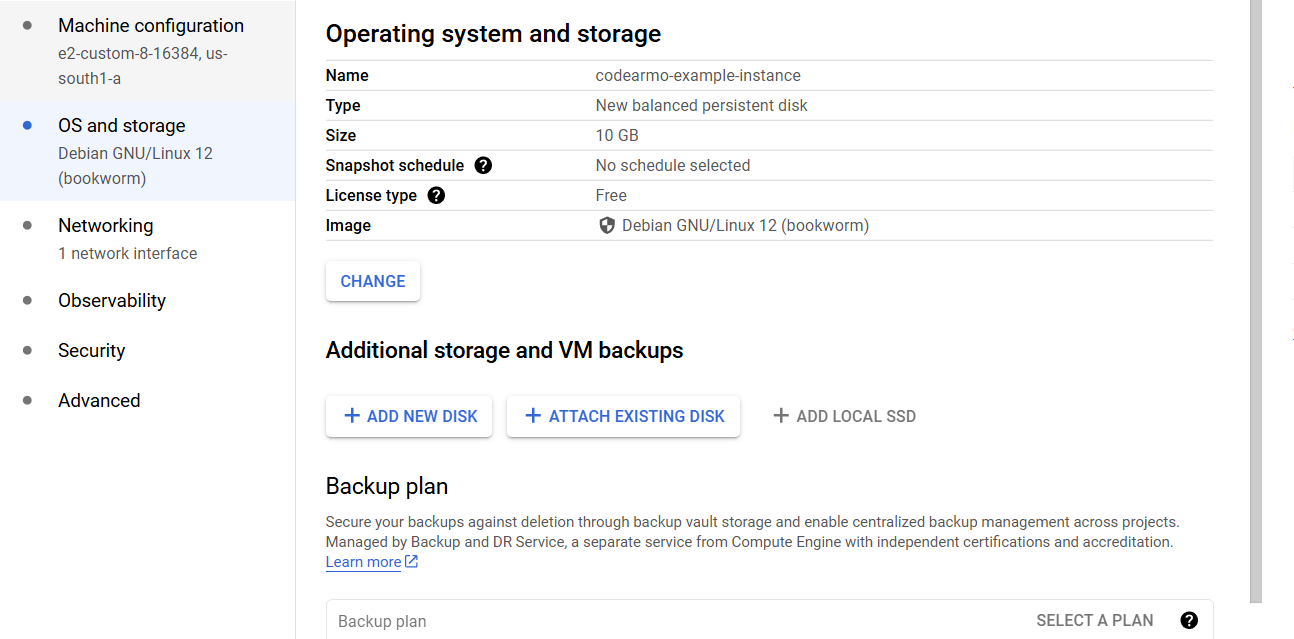
Task: Go to the Networking section
Action: tap(148, 238)
